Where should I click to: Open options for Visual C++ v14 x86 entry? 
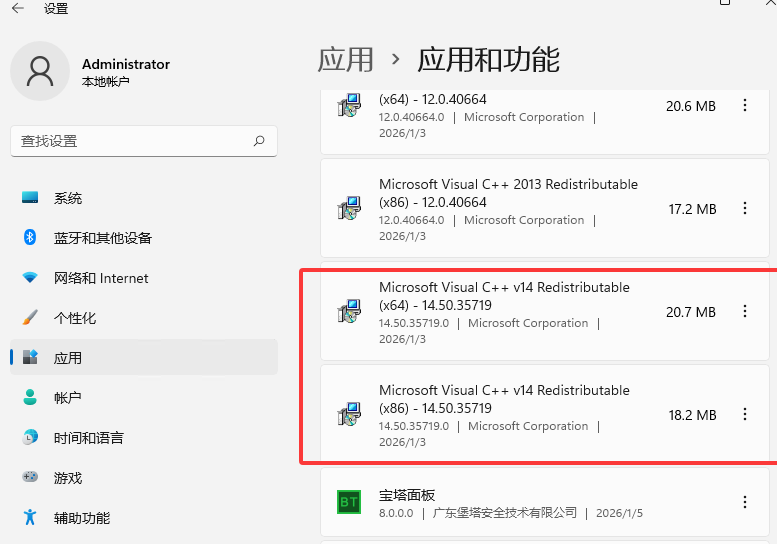[745, 415]
